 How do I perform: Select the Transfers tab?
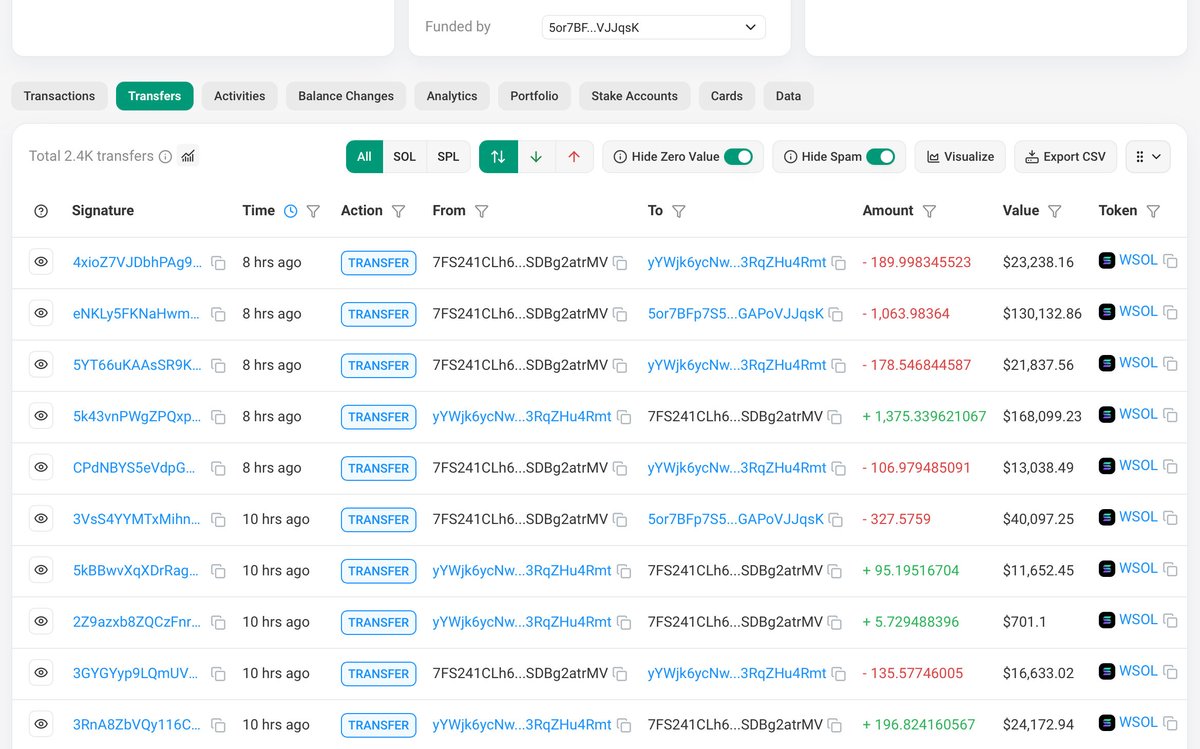pos(154,96)
